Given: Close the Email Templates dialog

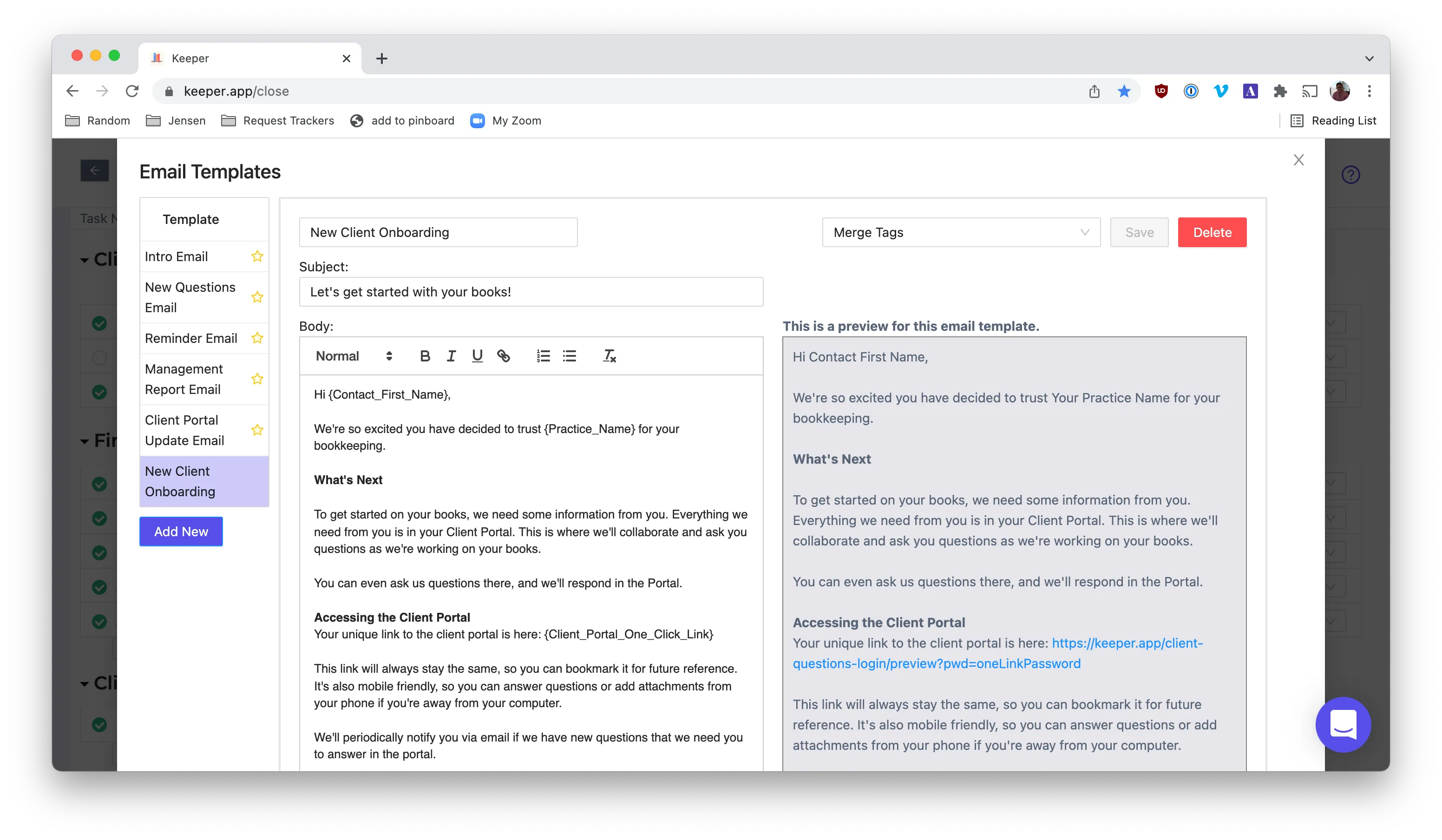Looking at the screenshot, I should (x=1298, y=160).
